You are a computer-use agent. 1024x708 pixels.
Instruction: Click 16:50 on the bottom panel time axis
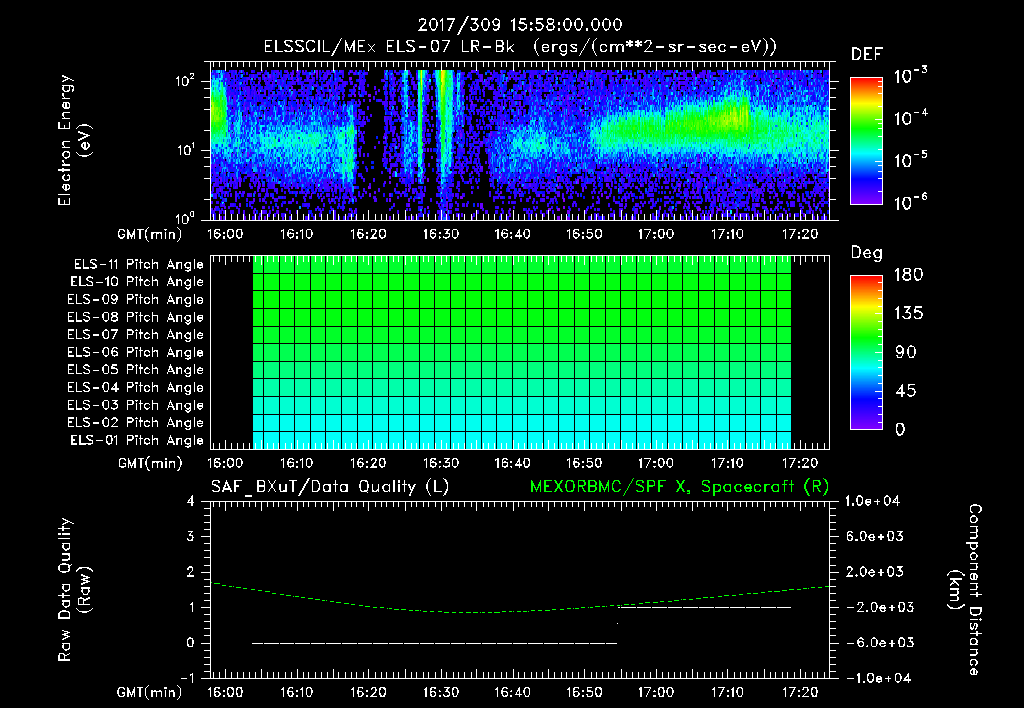pyautogui.click(x=584, y=692)
